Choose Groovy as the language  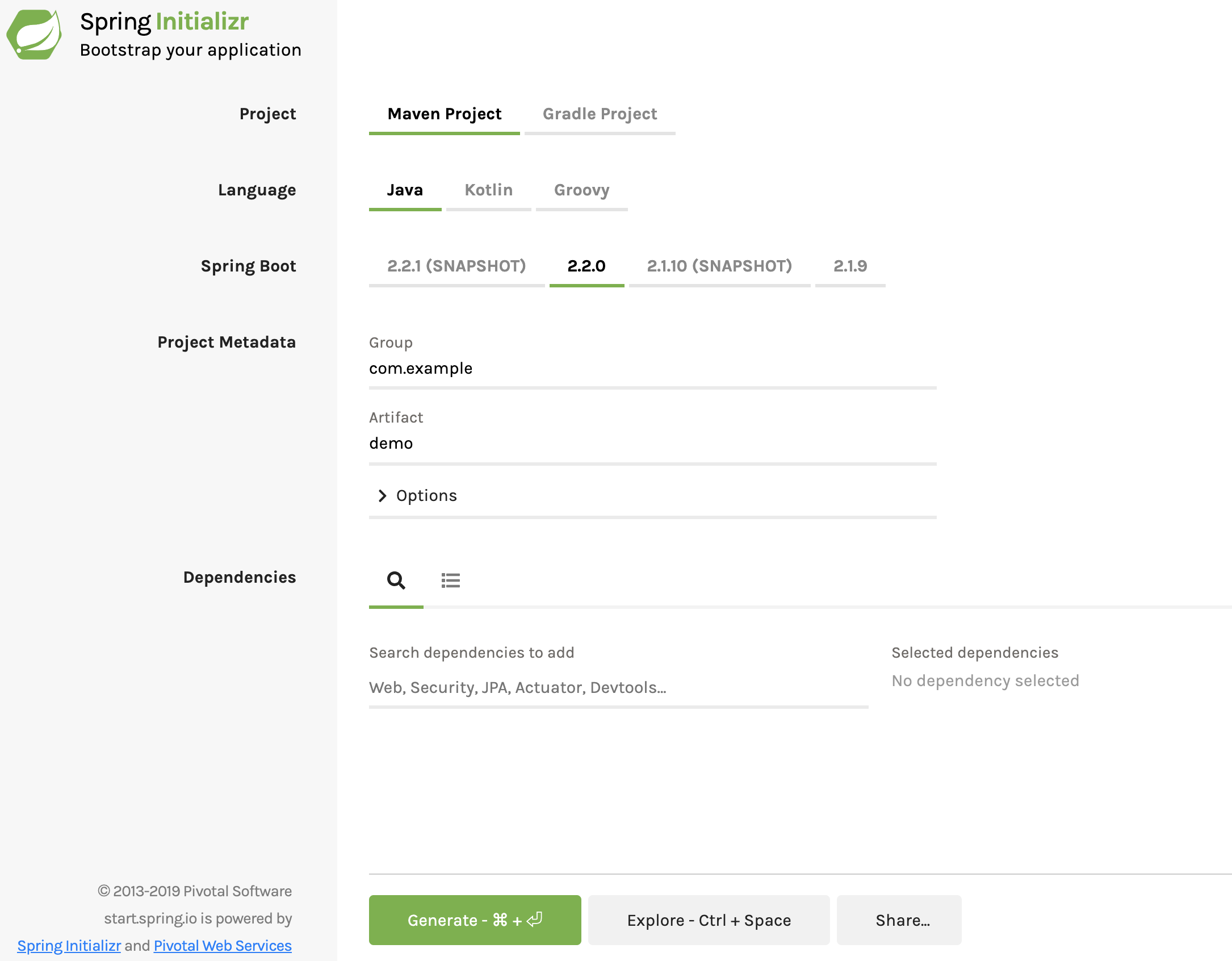pos(581,190)
